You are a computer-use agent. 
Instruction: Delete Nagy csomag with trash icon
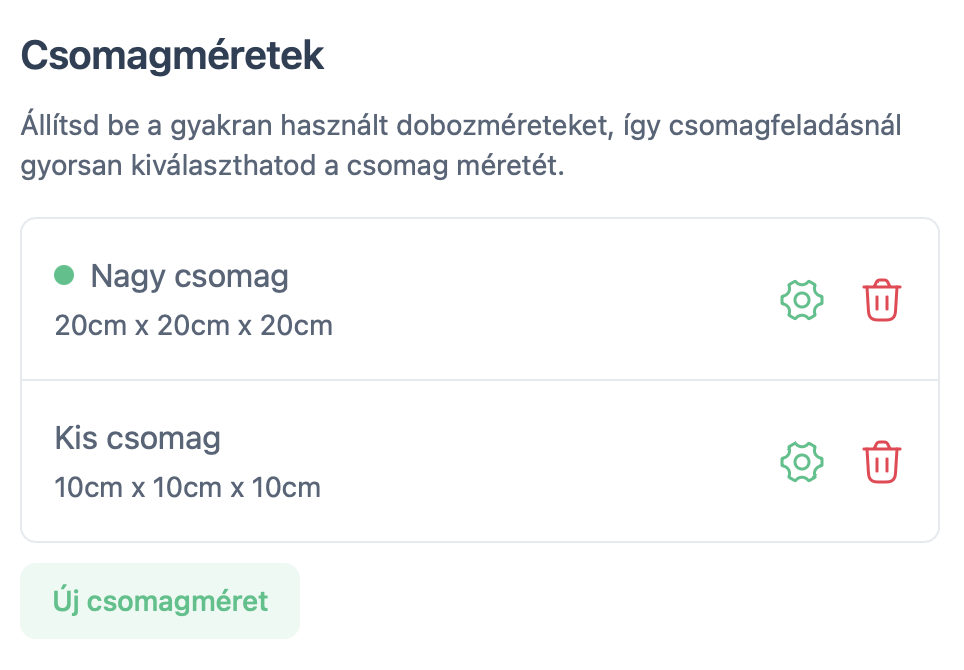[x=882, y=300]
